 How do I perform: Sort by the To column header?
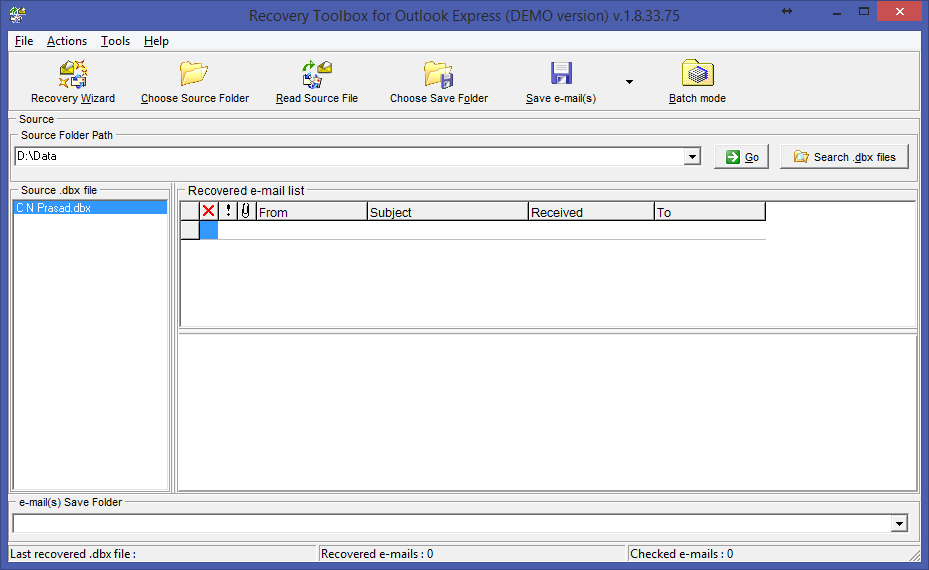[710, 212]
